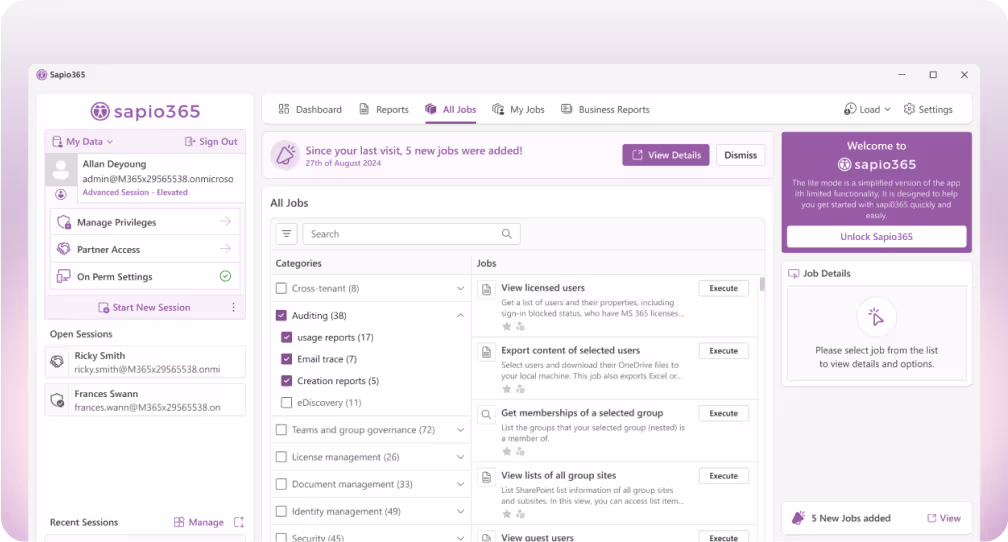Check Document management (33)
The height and width of the screenshot is (542, 1008).
281,483
